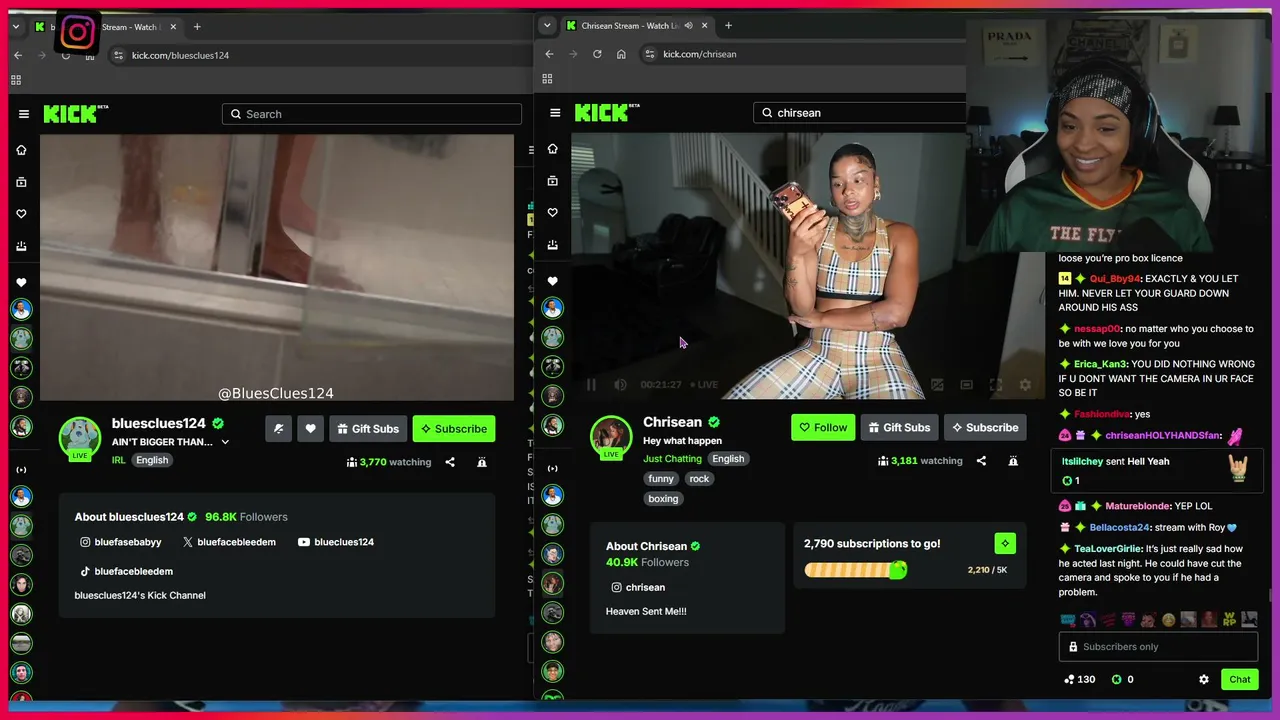1280x720 pixels.
Task: Open blueclues124 YouTube link
Action: [x=335, y=542]
